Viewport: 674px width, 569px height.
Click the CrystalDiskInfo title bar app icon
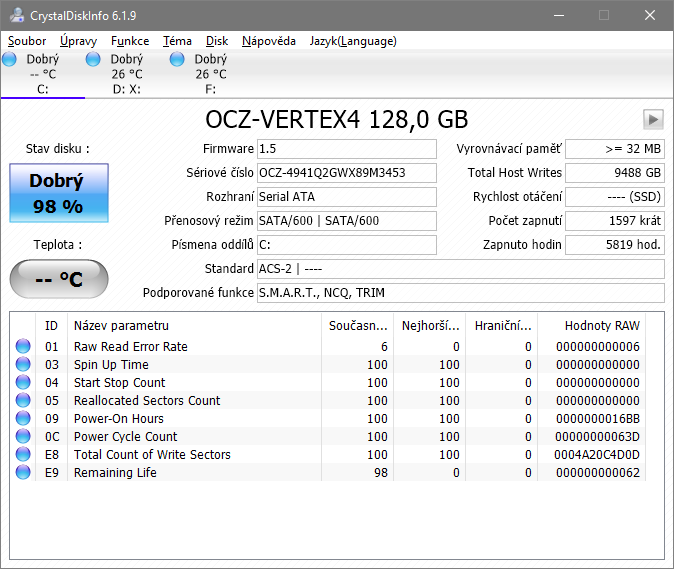pos(17,15)
